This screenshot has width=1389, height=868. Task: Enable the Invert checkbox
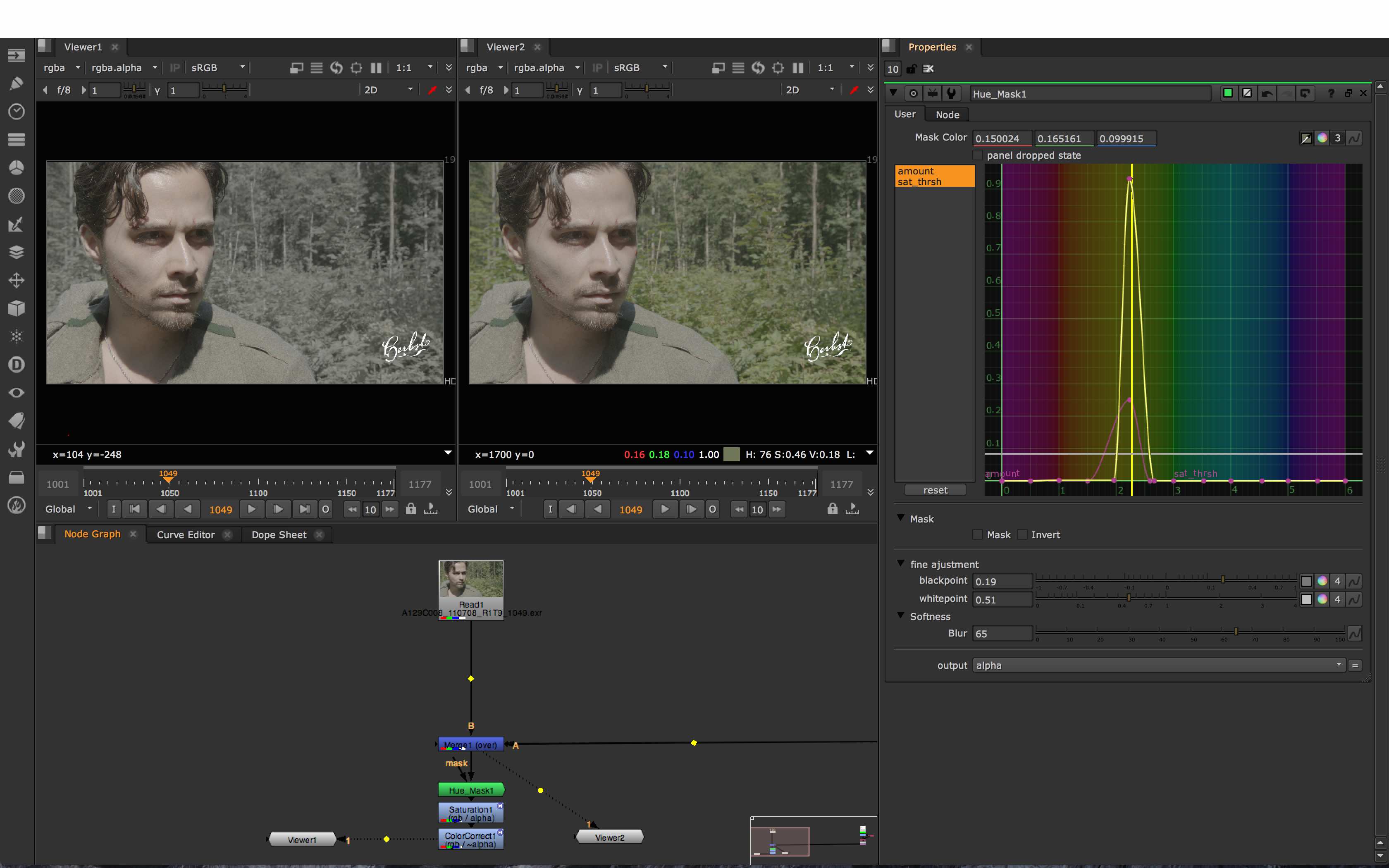pyautogui.click(x=1021, y=534)
